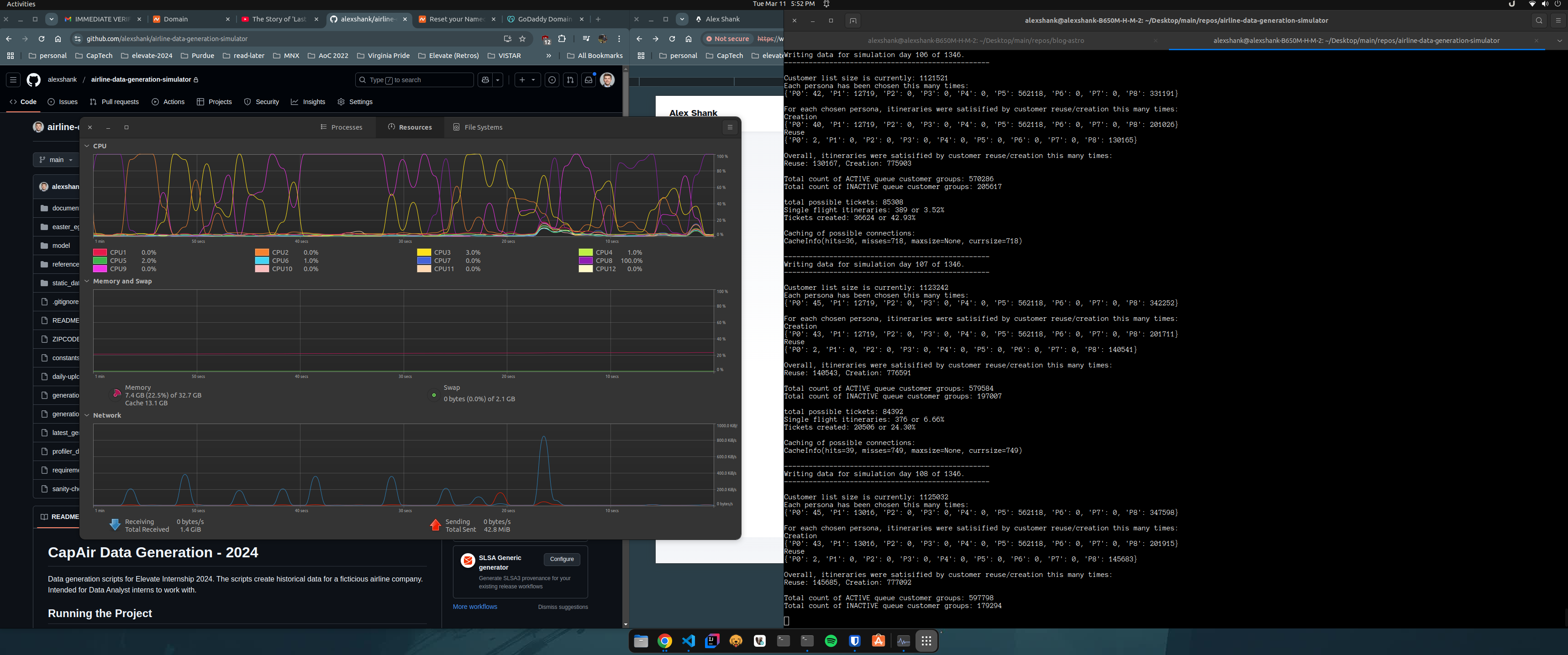Open the global pull requests icon
The width and height of the screenshot is (1568, 655).
pyautogui.click(x=570, y=80)
